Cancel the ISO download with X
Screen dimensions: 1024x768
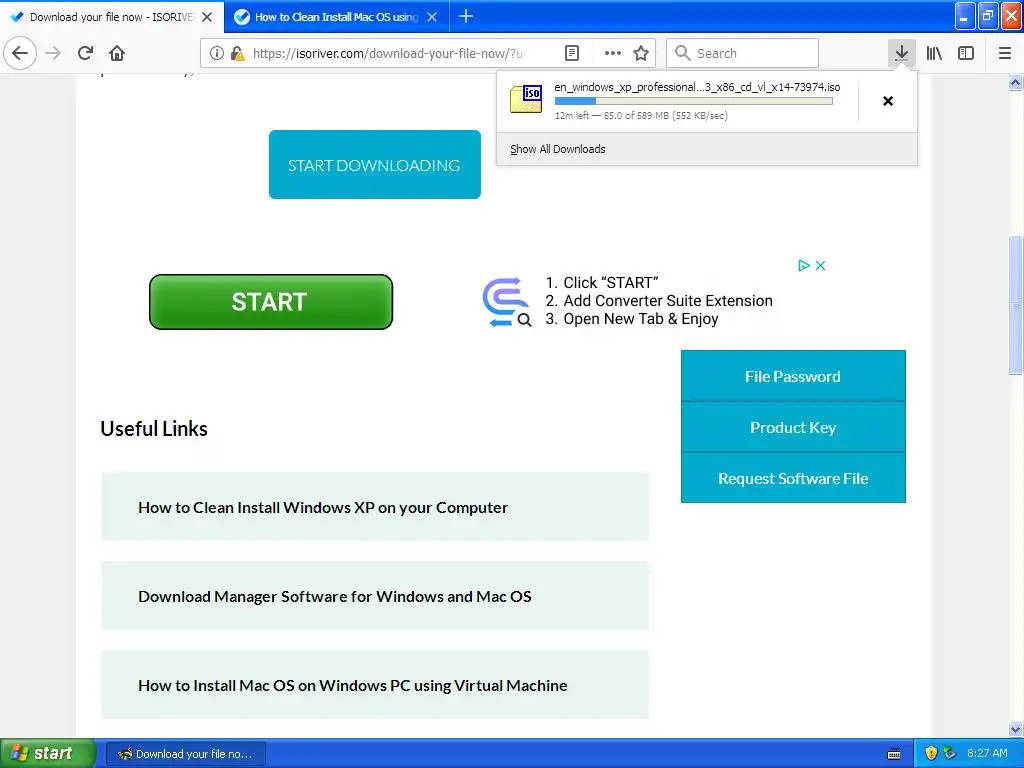point(888,101)
